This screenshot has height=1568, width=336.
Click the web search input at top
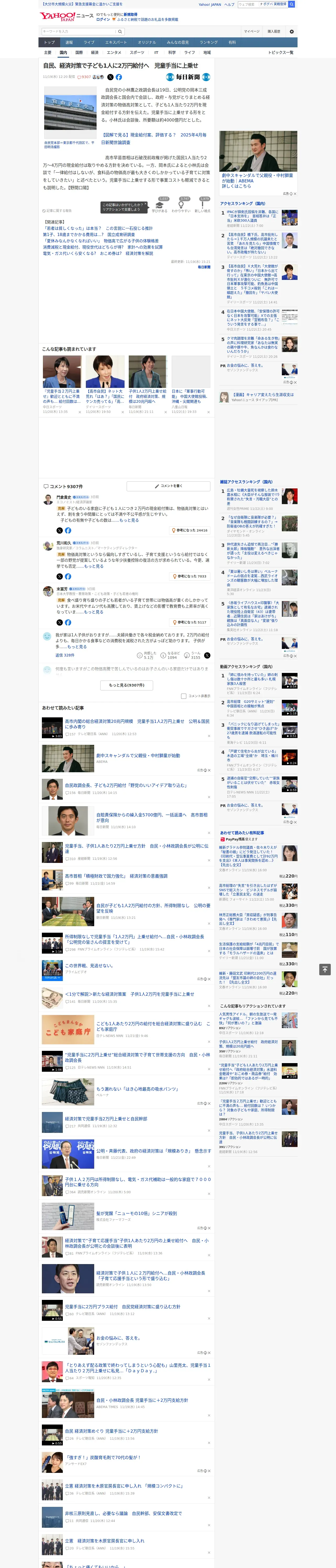pos(248,4)
